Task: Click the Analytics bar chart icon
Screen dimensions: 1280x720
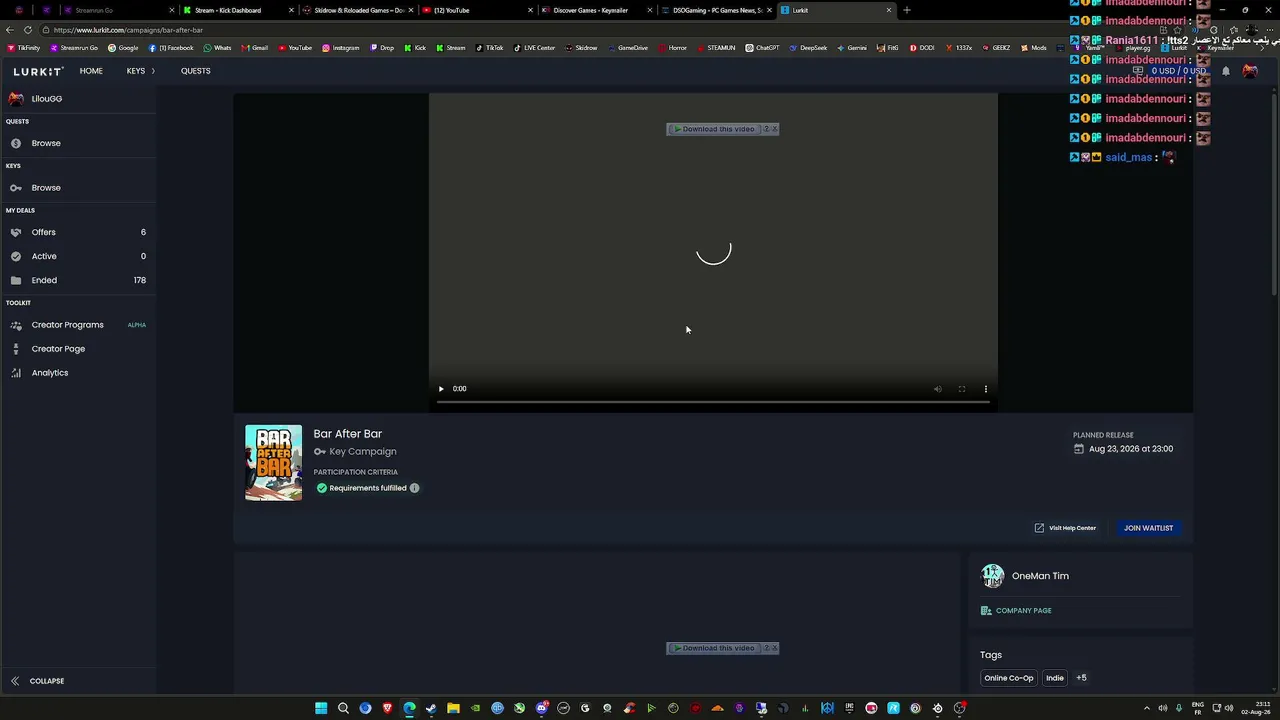Action: click(x=16, y=373)
